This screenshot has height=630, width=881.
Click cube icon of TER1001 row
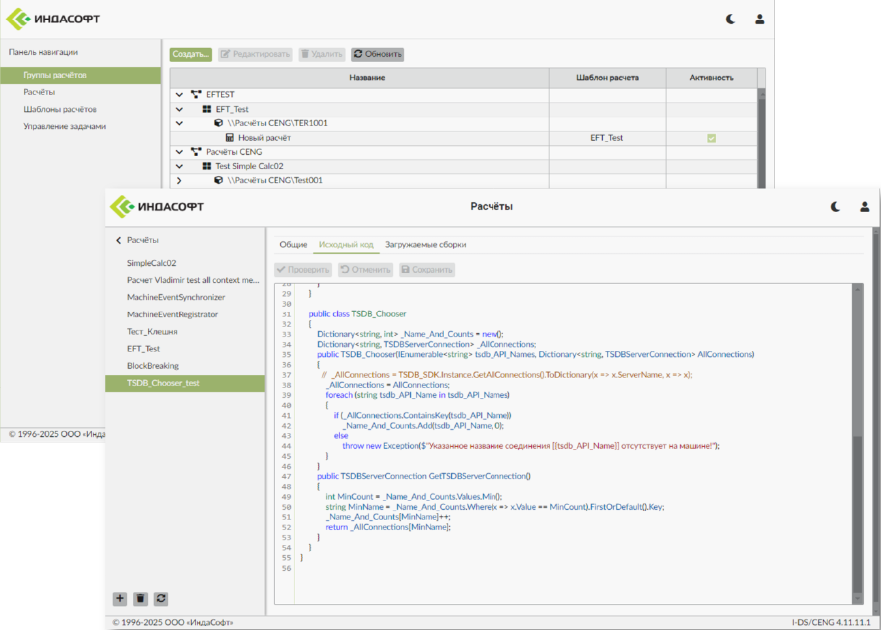(x=219, y=123)
